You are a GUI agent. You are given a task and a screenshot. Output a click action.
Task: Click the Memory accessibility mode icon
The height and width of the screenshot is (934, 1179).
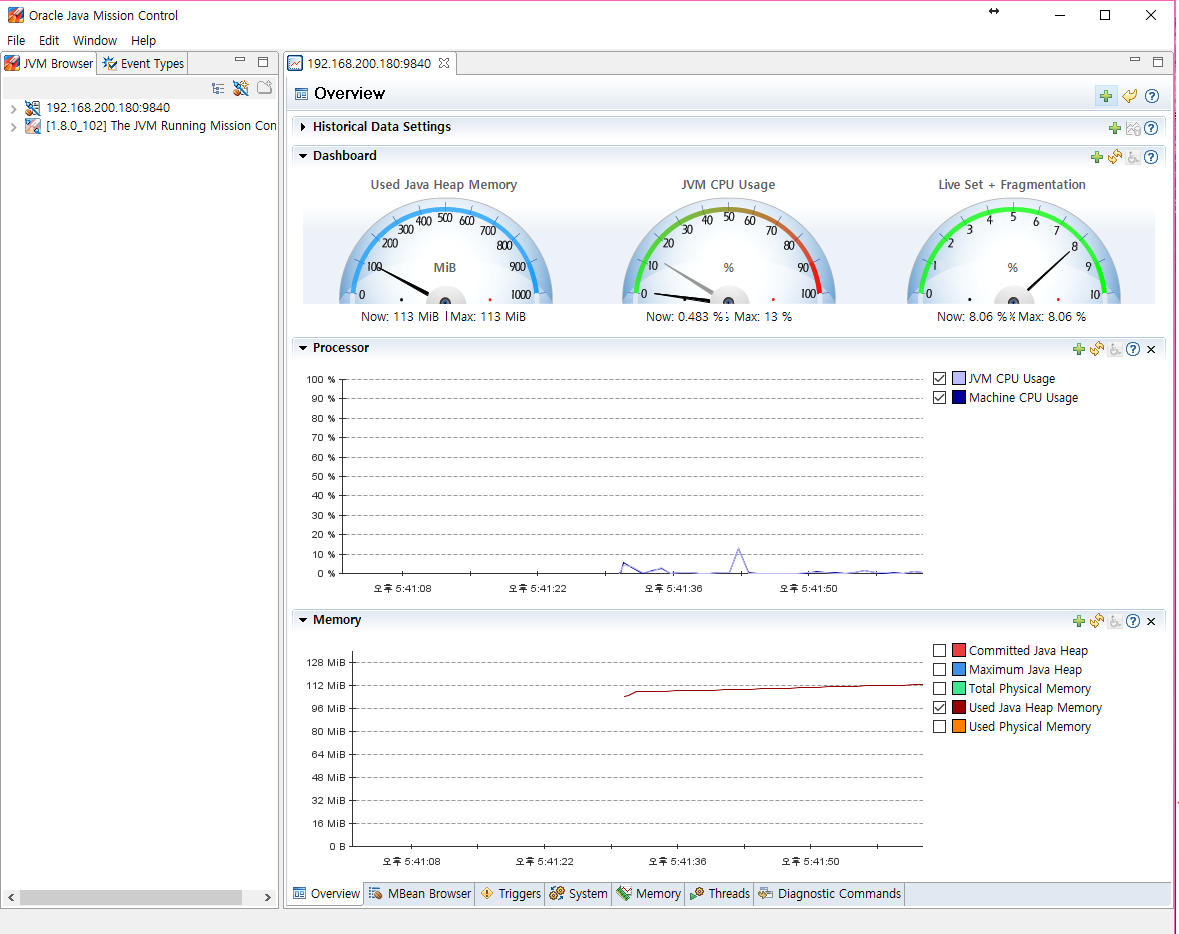[1115, 621]
